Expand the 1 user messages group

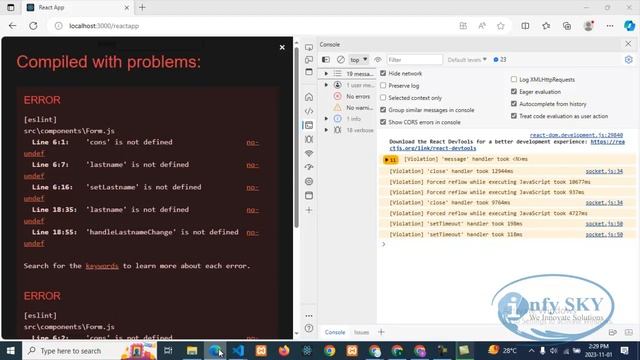[x=326, y=85]
